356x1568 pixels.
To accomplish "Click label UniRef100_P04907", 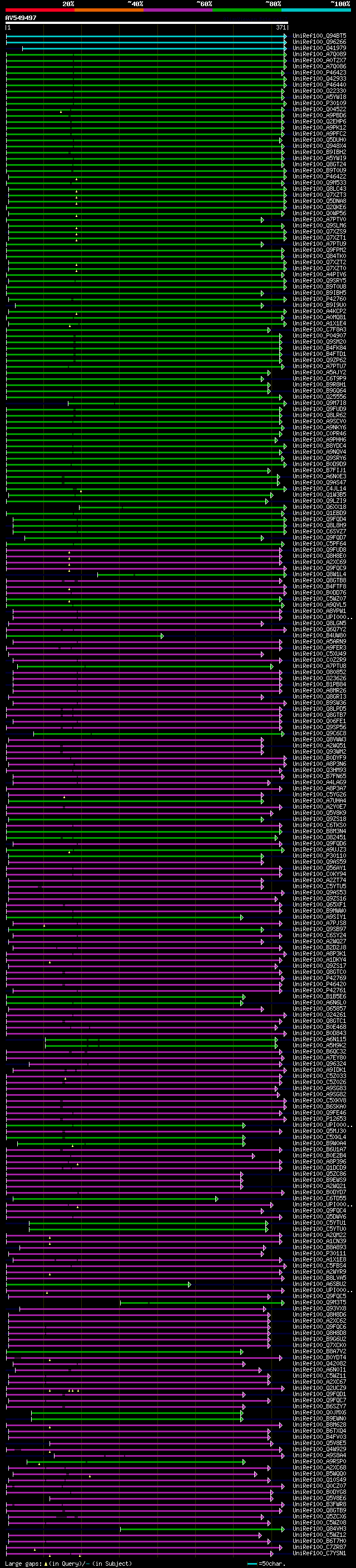I will (x=319, y=336).
